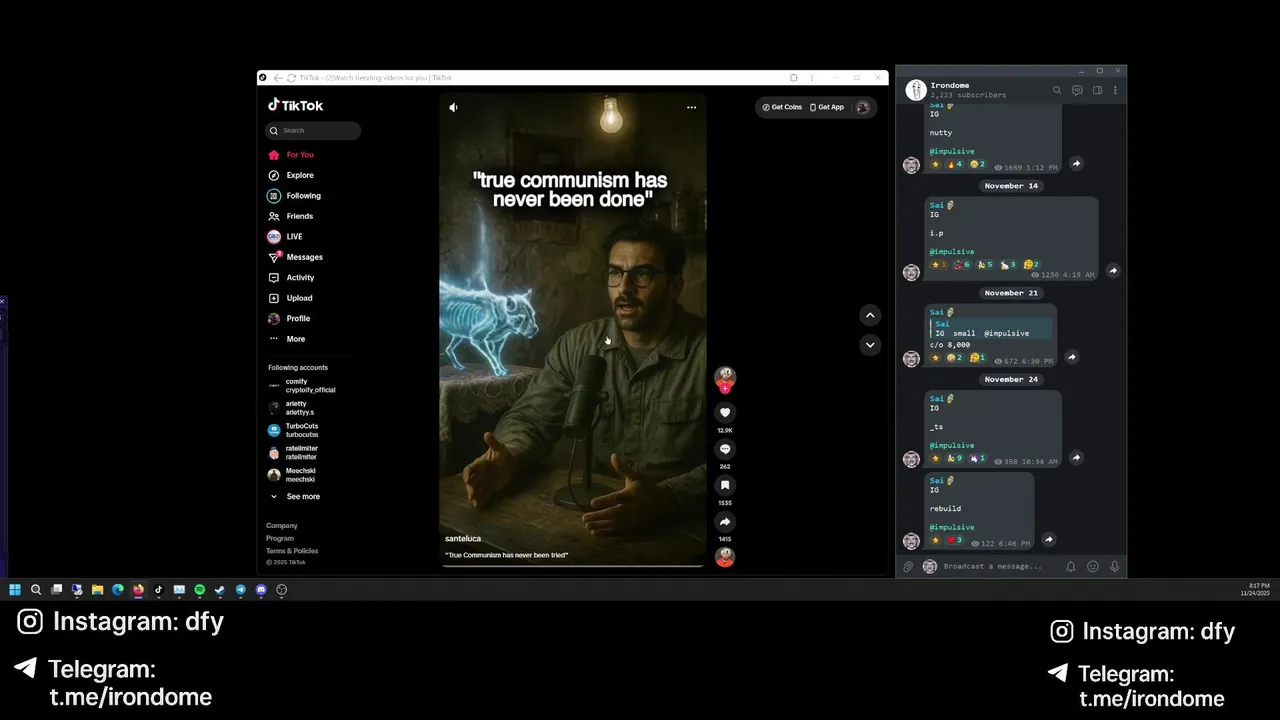Forward the 'i.p' post
1280x720 pixels.
[x=1113, y=271]
